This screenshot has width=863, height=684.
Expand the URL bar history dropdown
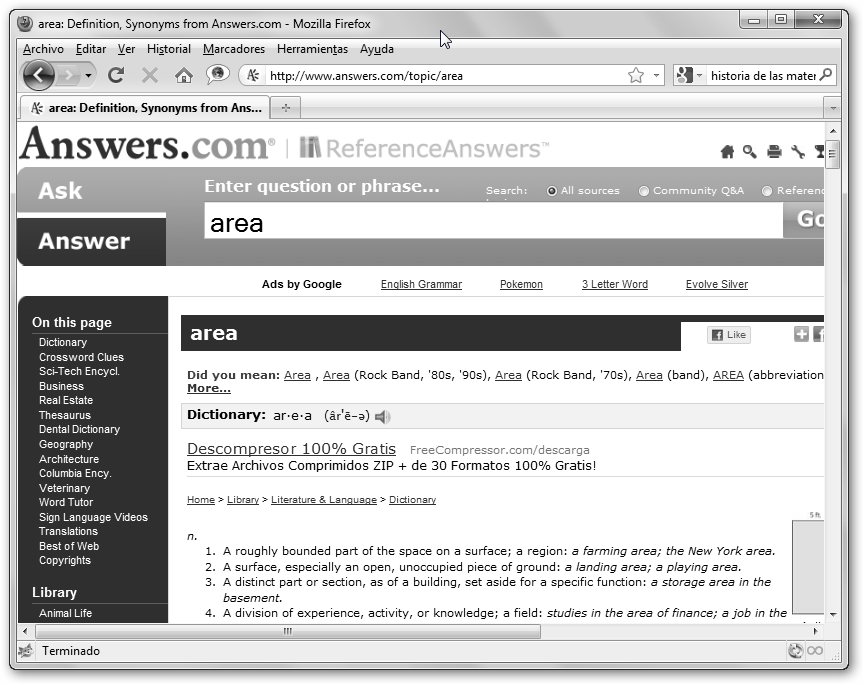click(657, 75)
